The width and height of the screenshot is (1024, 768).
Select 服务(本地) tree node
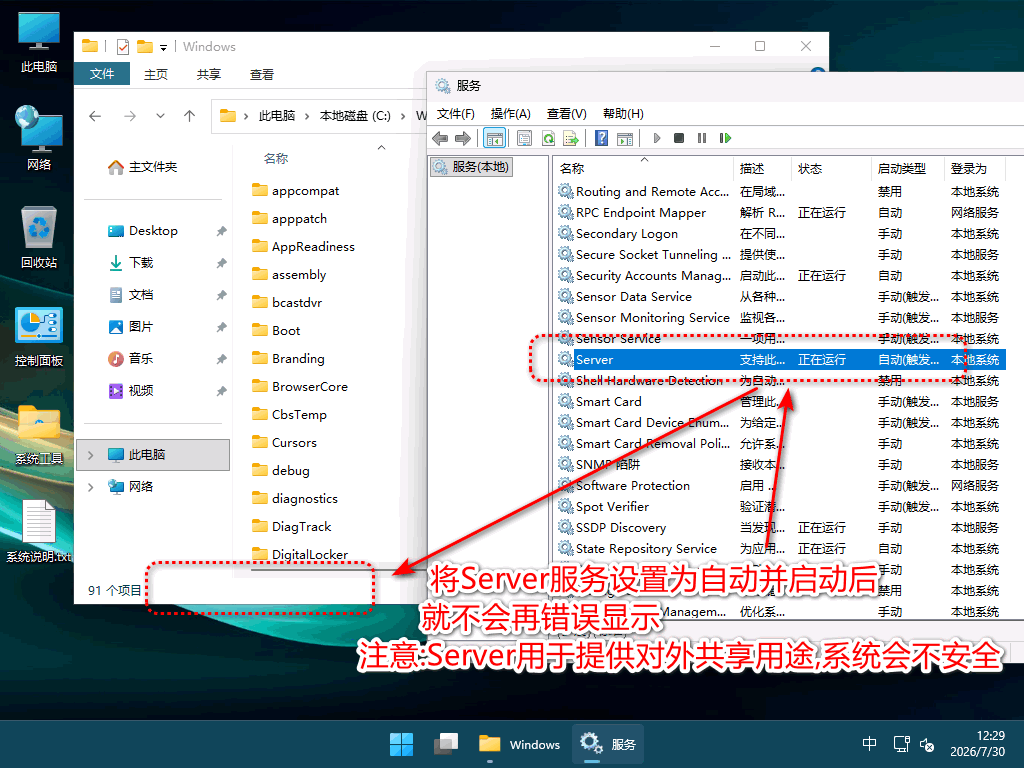point(472,167)
